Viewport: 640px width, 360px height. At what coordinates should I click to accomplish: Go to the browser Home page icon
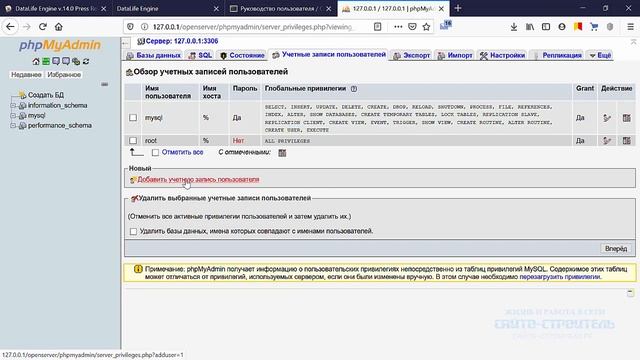59,27
